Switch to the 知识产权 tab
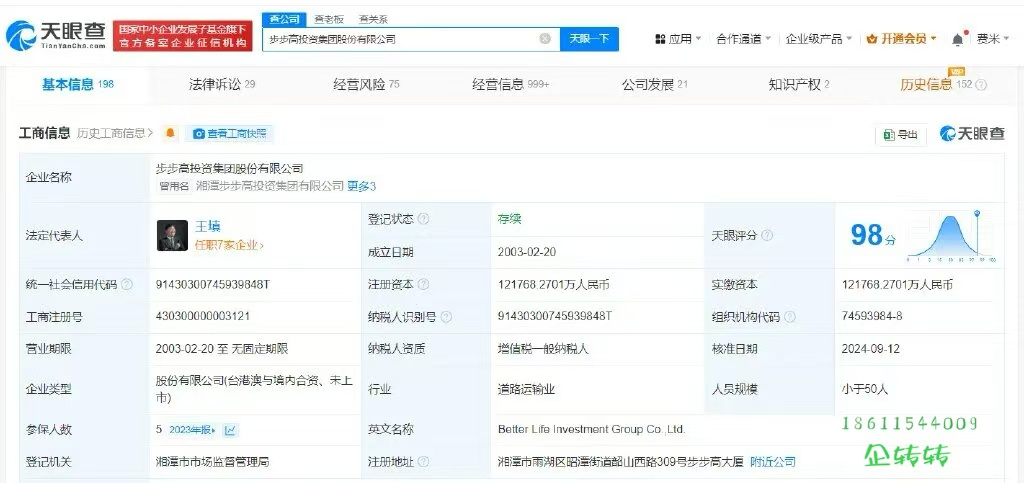 [799, 84]
